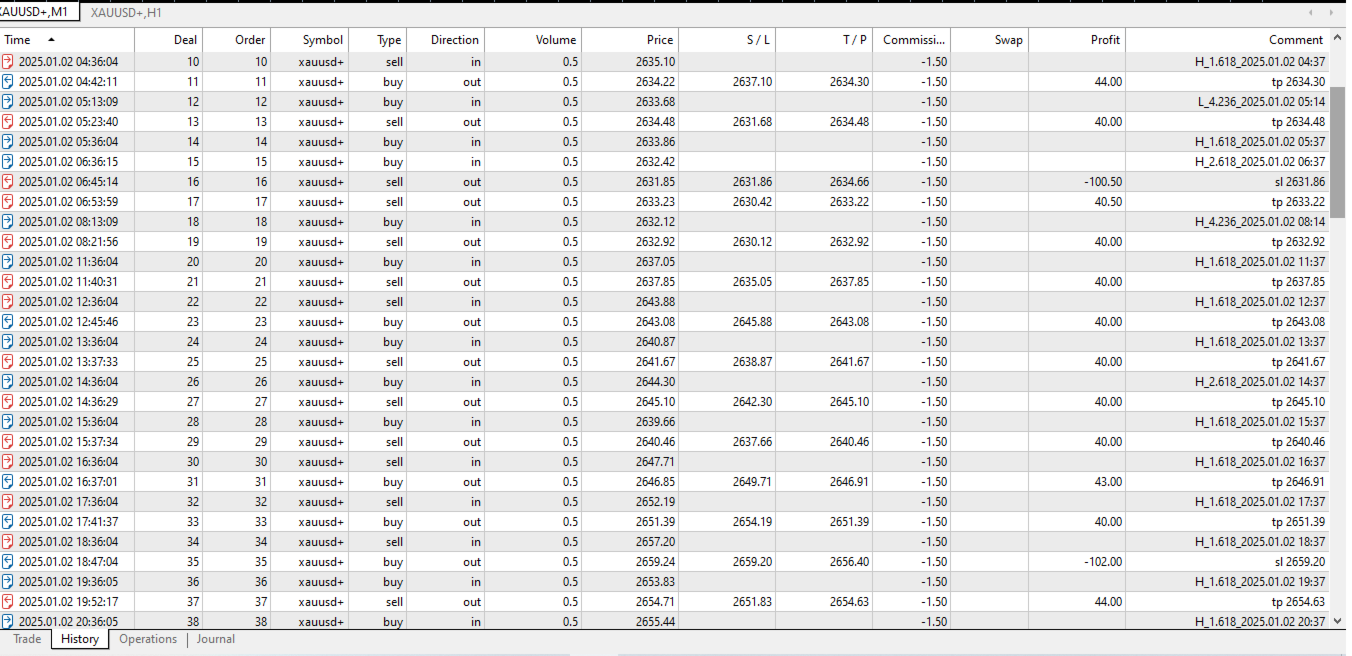Switch to the XAUUSD+,H1 chart tab
The height and width of the screenshot is (656, 1352).
click(x=126, y=13)
